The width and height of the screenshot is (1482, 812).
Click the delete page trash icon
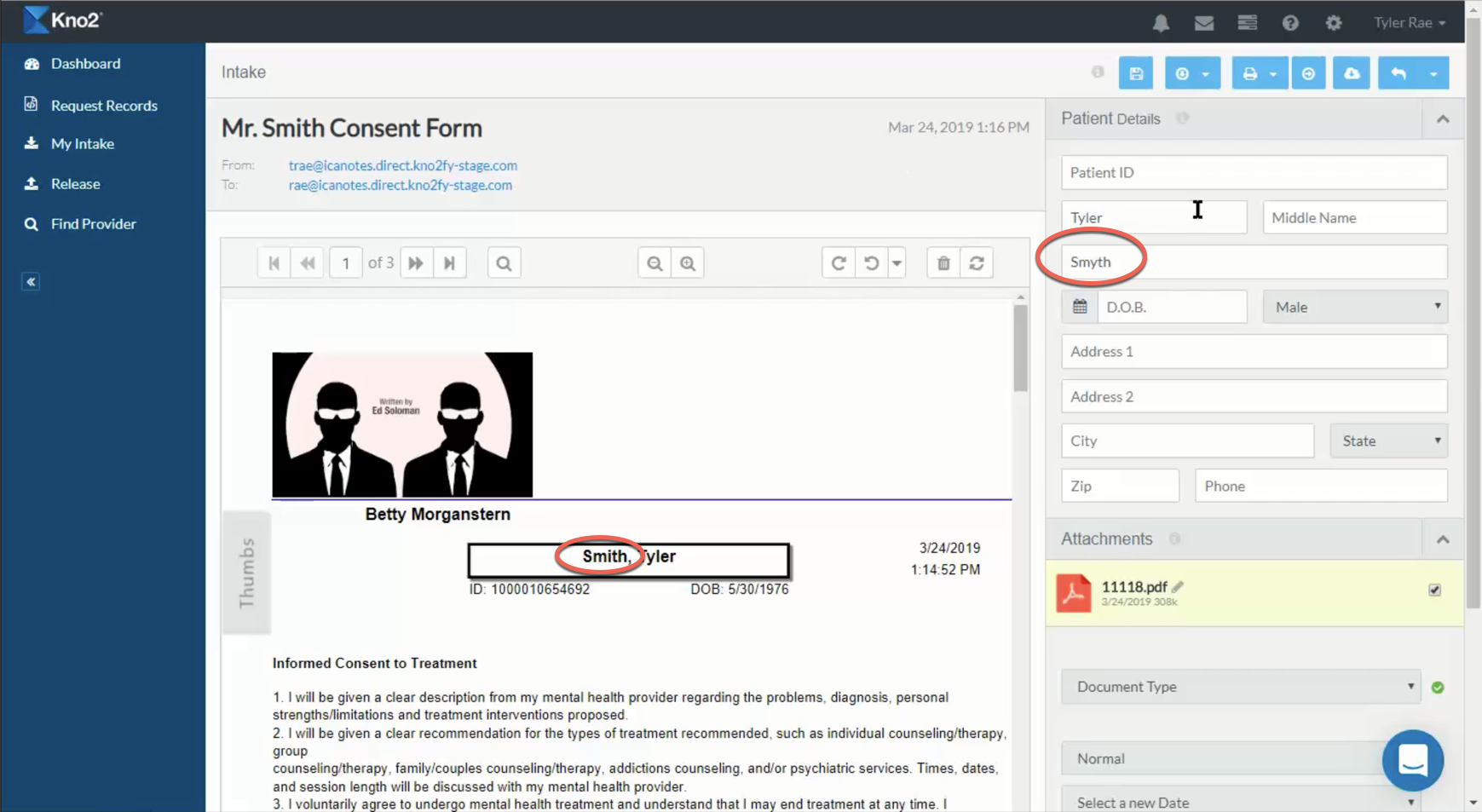click(x=943, y=263)
